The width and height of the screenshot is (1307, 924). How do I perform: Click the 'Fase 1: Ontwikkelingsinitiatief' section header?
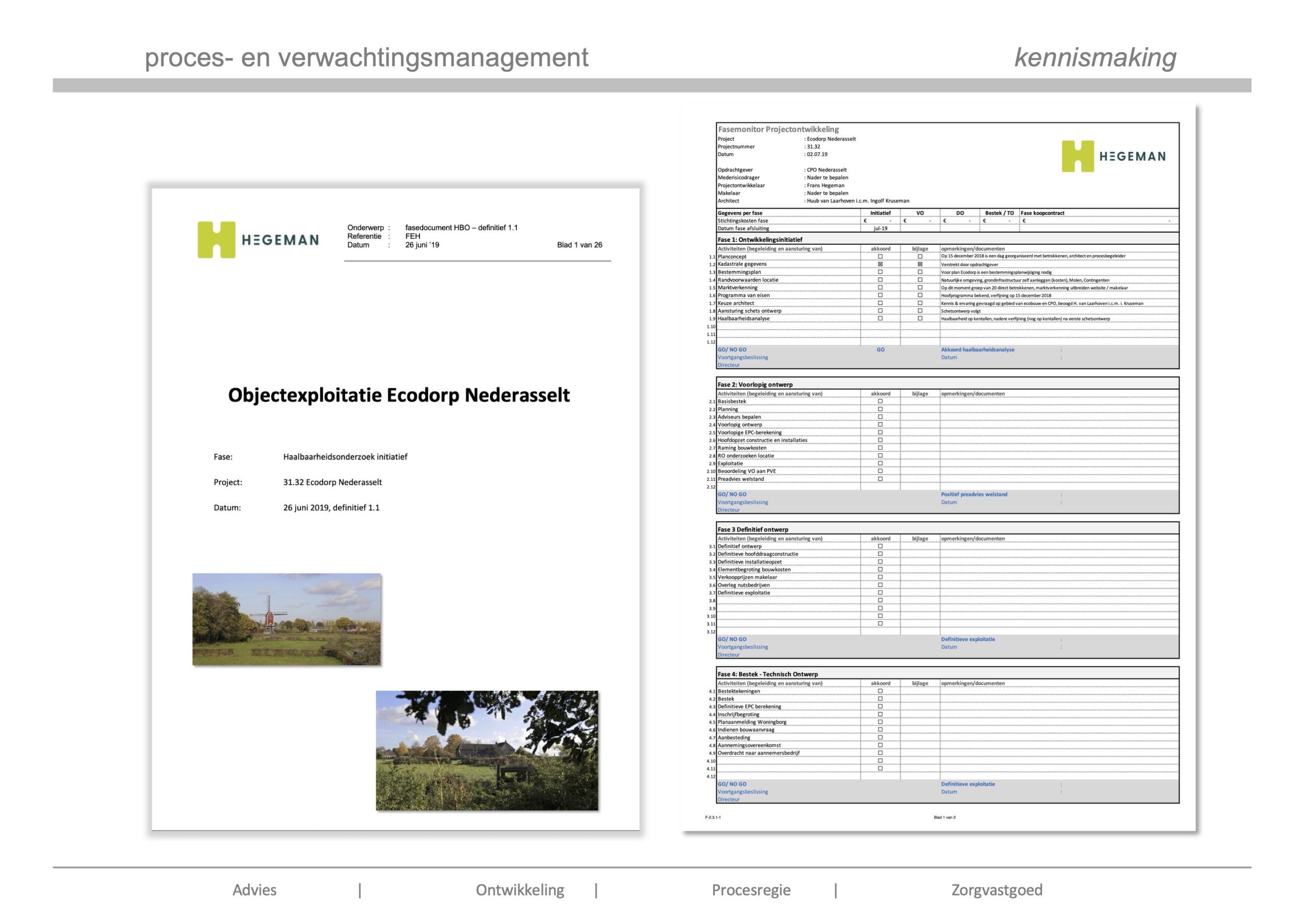(x=759, y=240)
